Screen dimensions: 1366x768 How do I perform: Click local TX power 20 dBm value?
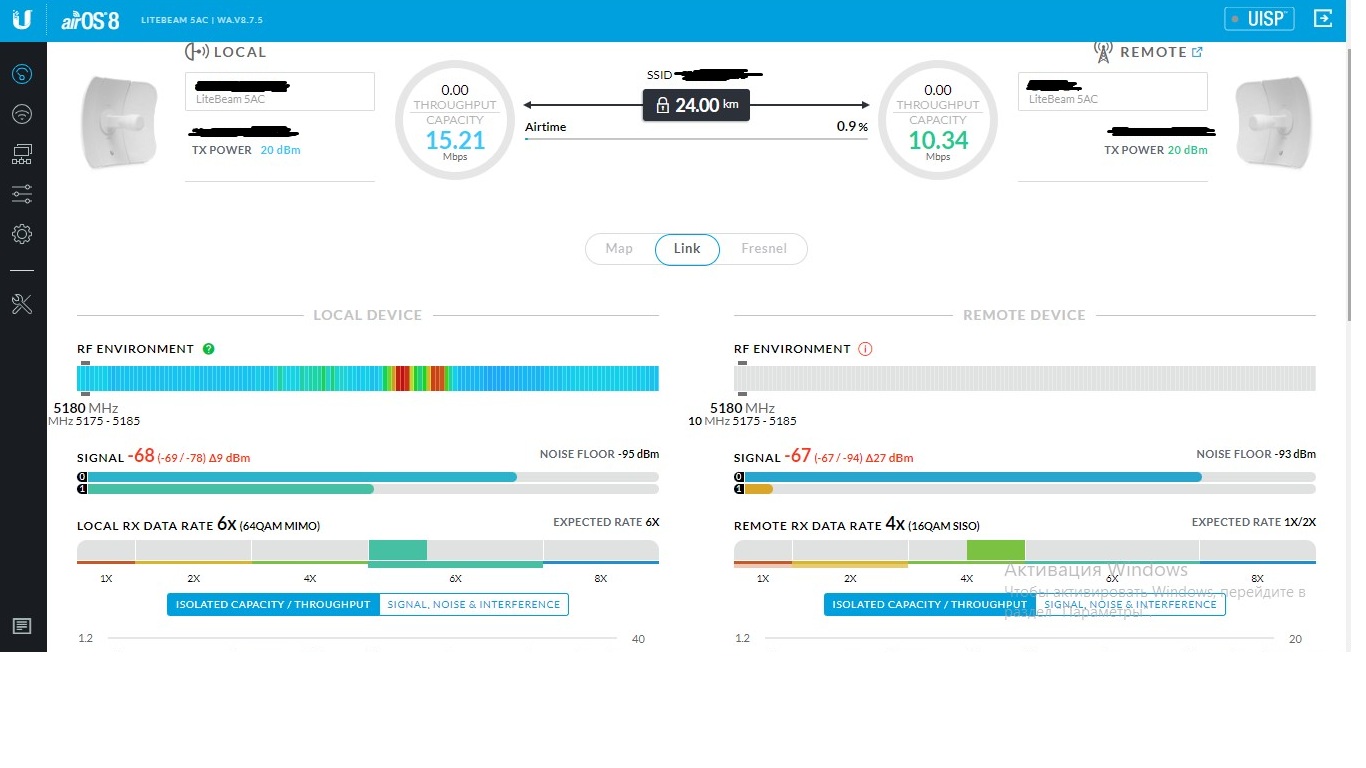281,150
